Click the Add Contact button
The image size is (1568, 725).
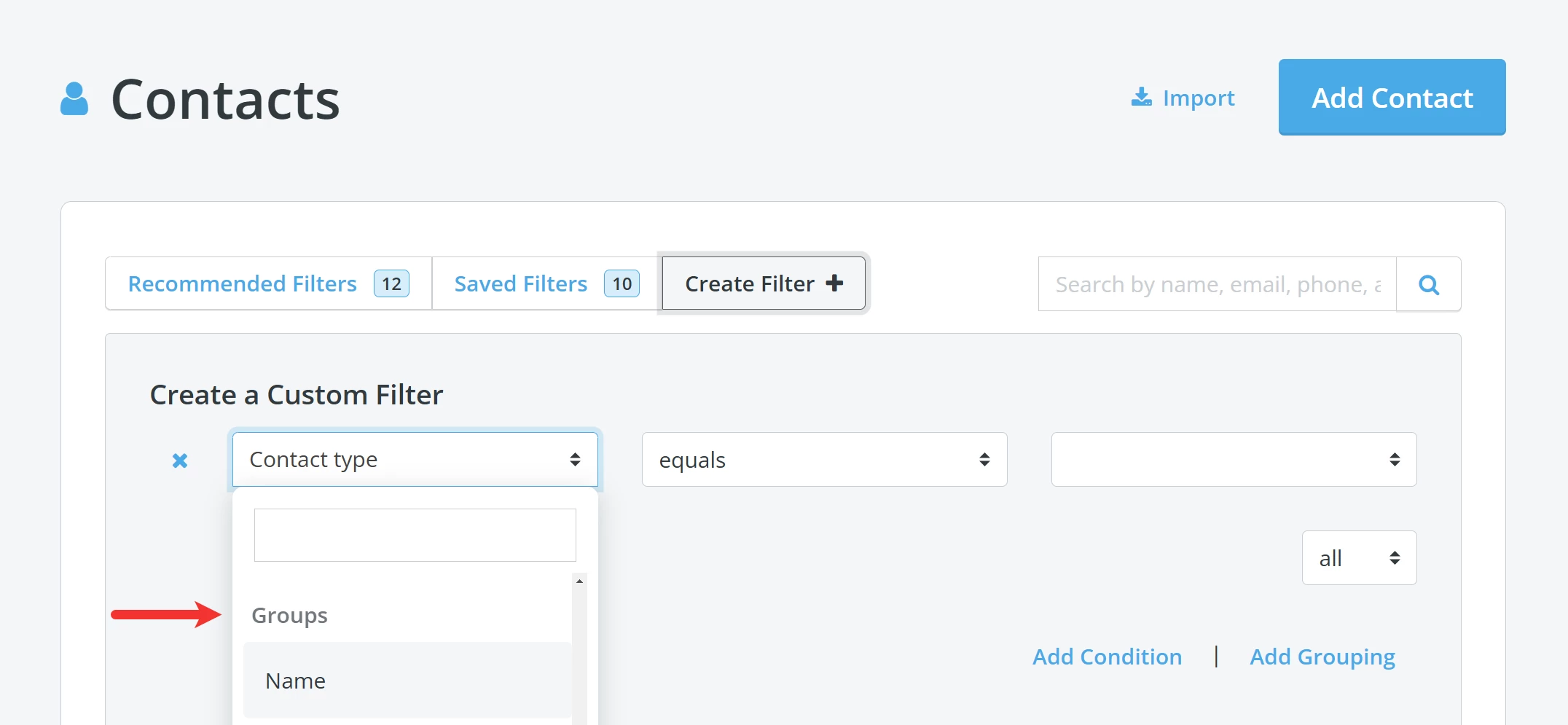tap(1391, 97)
